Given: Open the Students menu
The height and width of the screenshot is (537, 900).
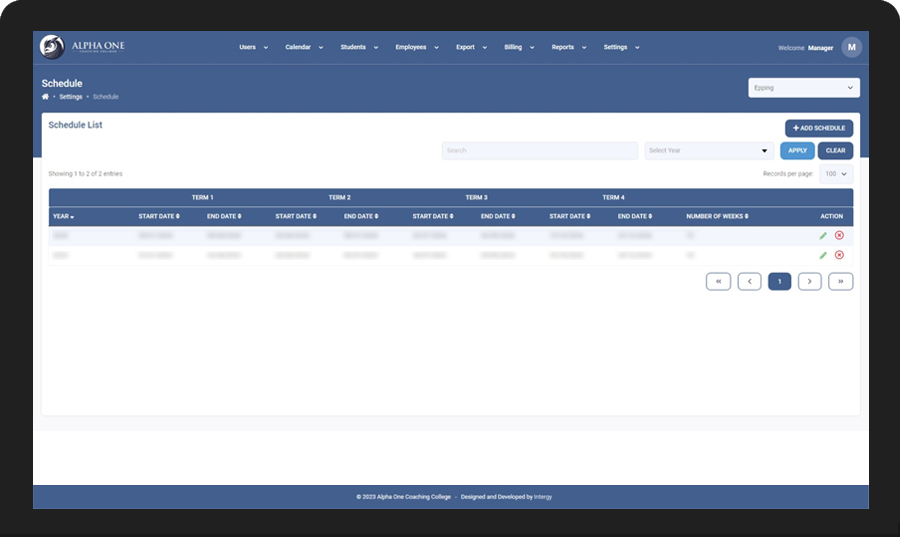Looking at the screenshot, I should 359,47.
